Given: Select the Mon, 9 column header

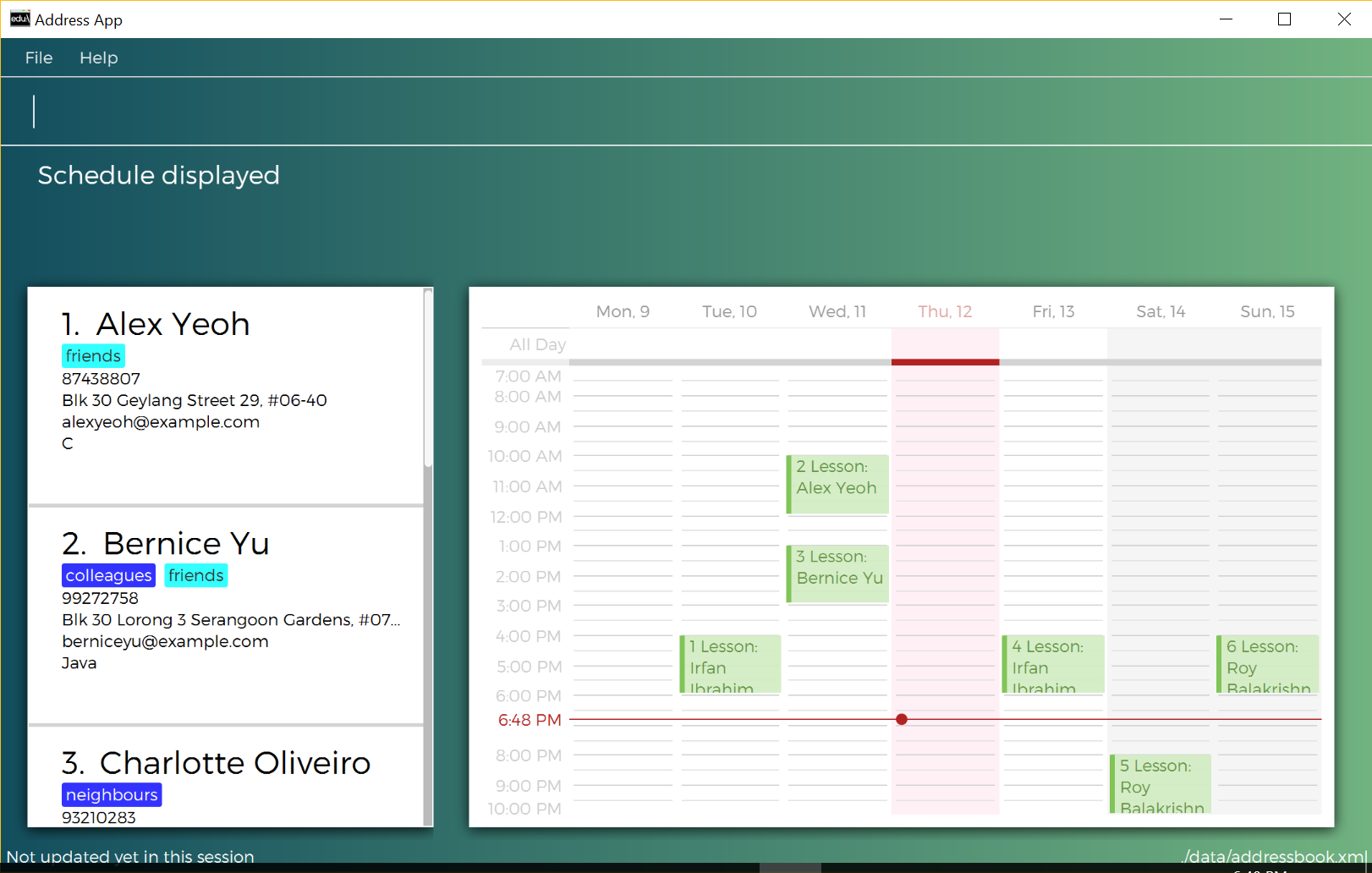Looking at the screenshot, I should pos(623,311).
